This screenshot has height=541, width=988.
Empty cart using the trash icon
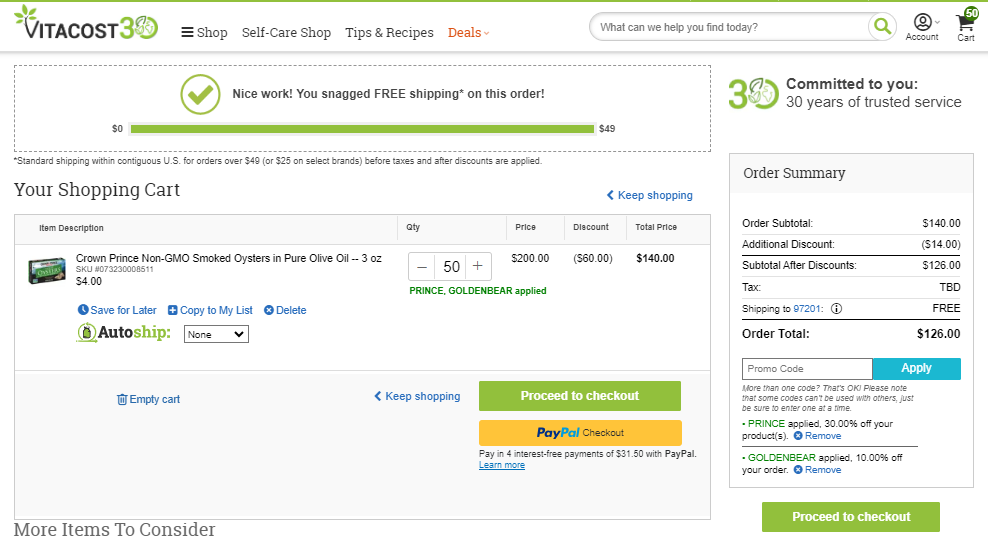[x=122, y=399]
